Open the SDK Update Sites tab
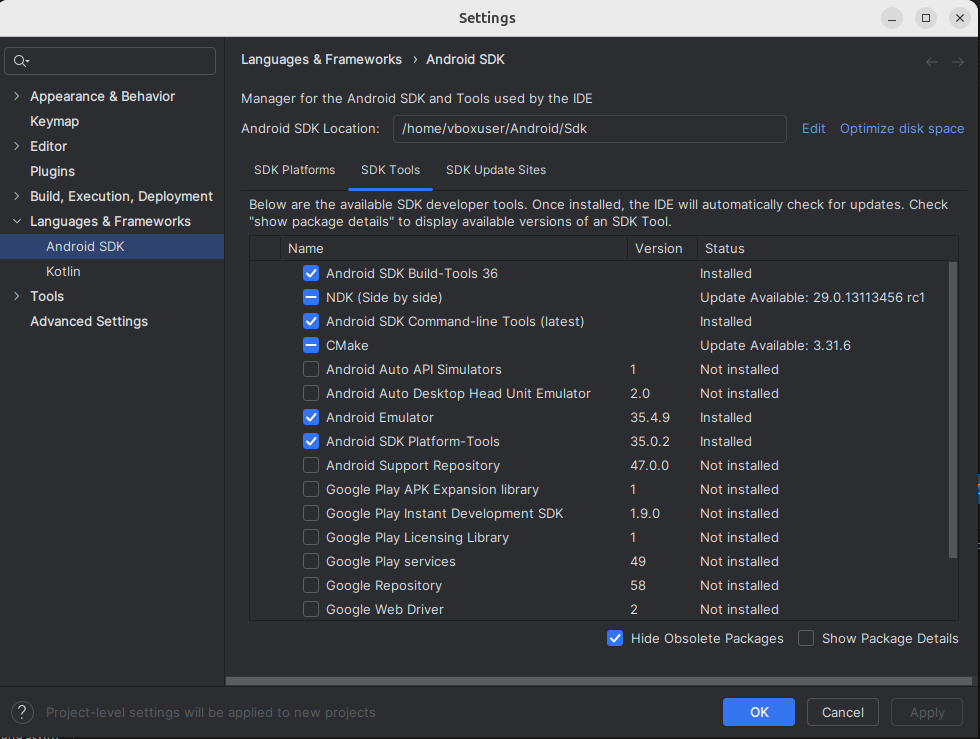This screenshot has width=980, height=739. [496, 170]
